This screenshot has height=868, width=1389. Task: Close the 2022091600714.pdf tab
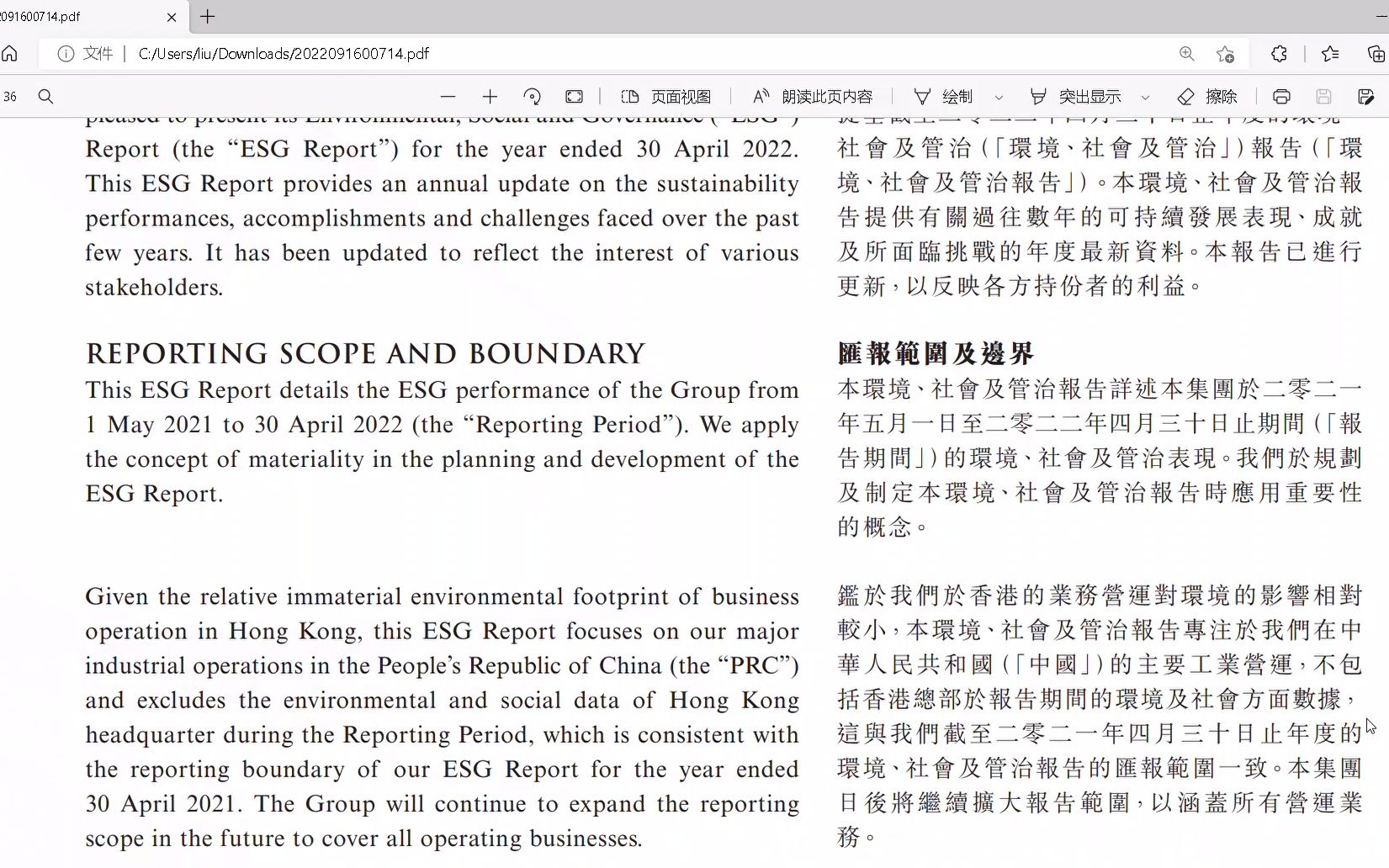(x=172, y=17)
